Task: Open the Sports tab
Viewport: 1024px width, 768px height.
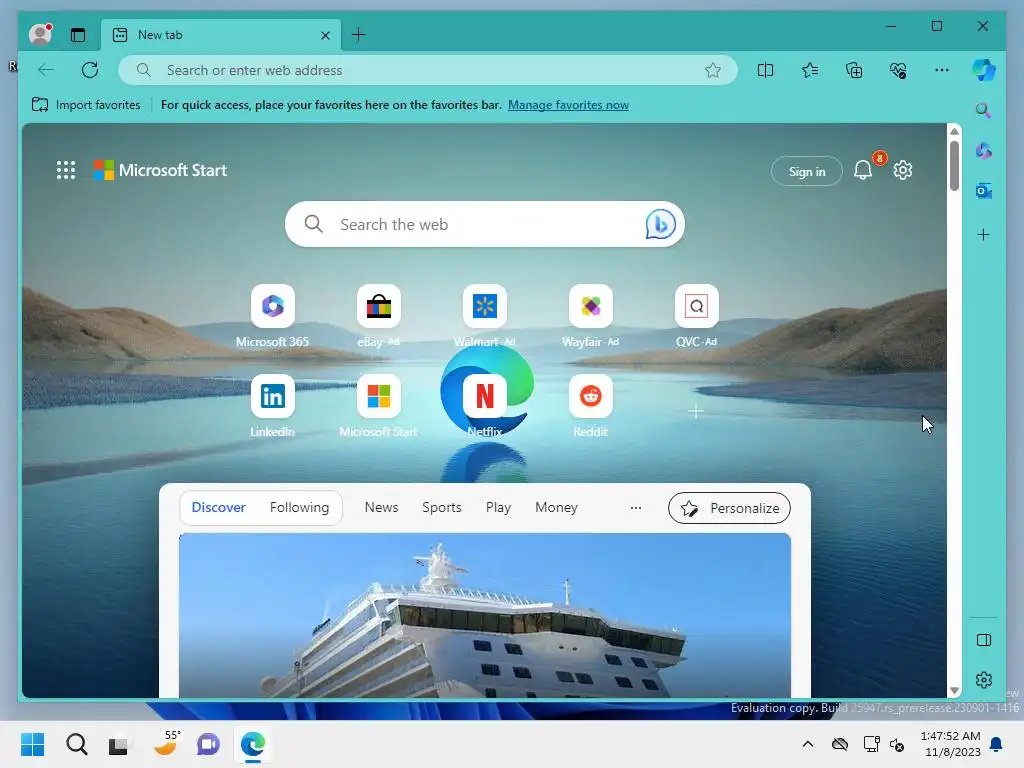Action: point(441,507)
